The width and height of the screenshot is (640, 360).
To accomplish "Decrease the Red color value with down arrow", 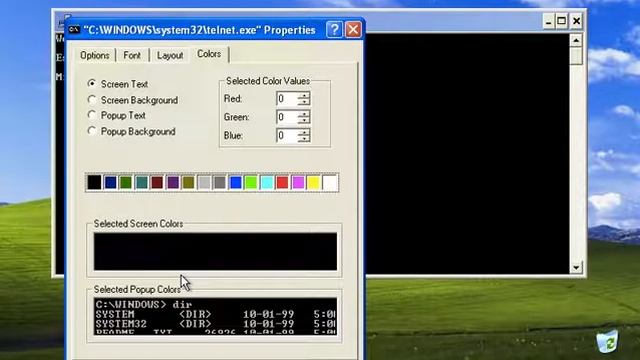I will click(304, 102).
